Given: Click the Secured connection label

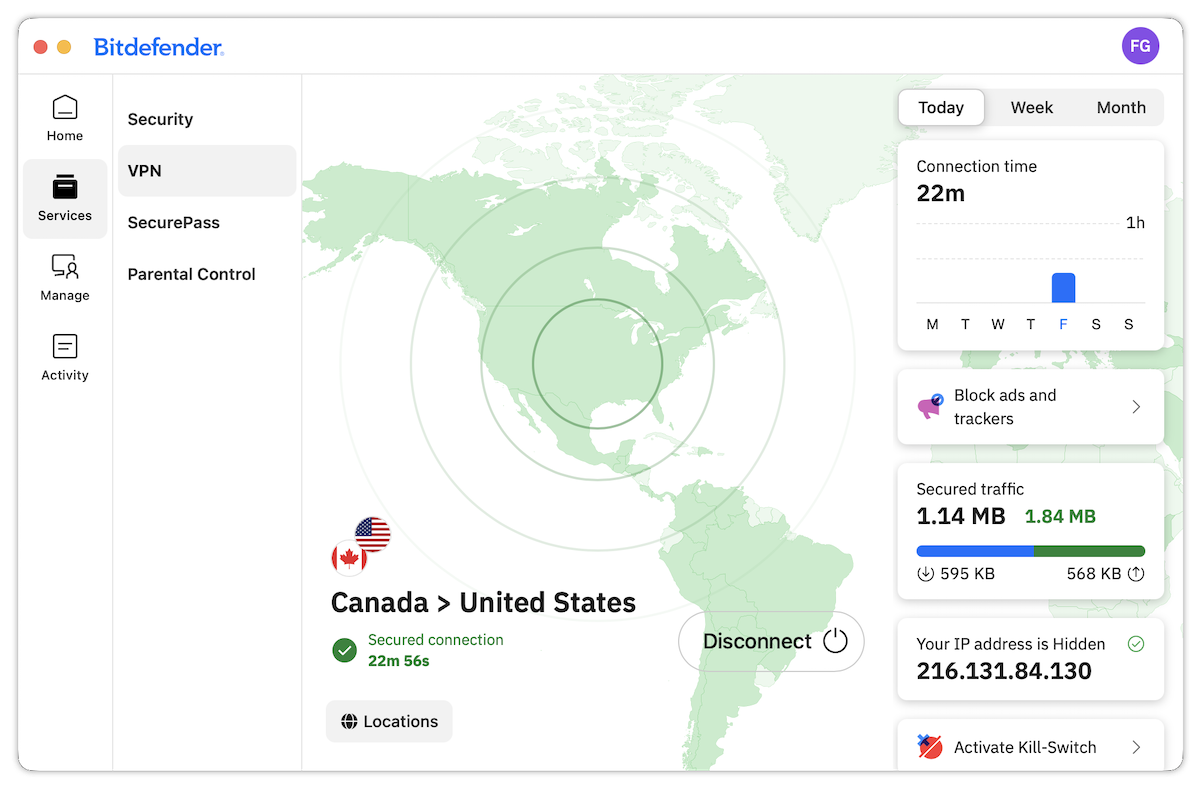Looking at the screenshot, I should click(x=436, y=640).
